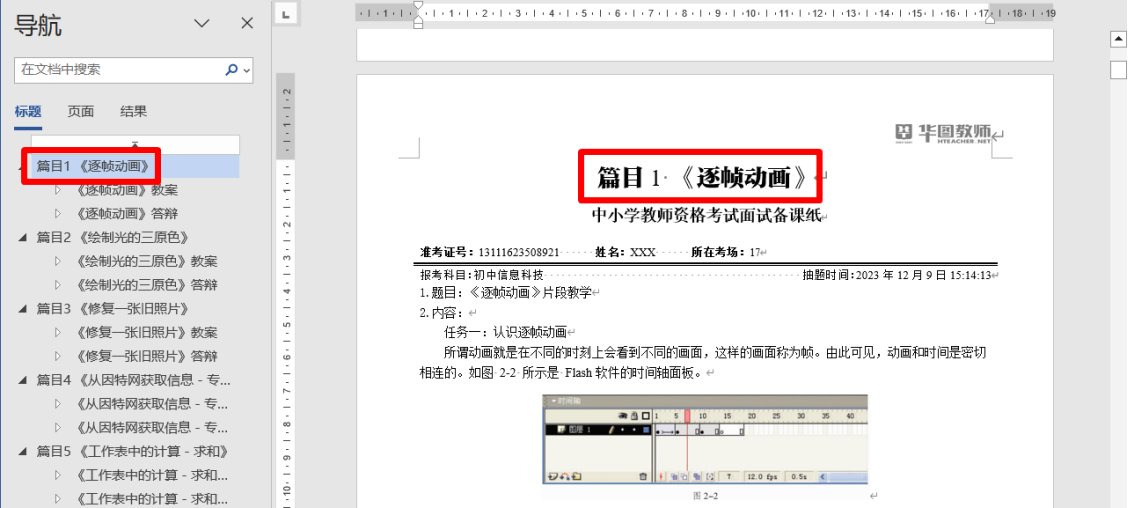Click the Flash timeline image in document
The width and height of the screenshot is (1128, 508).
(x=704, y=440)
